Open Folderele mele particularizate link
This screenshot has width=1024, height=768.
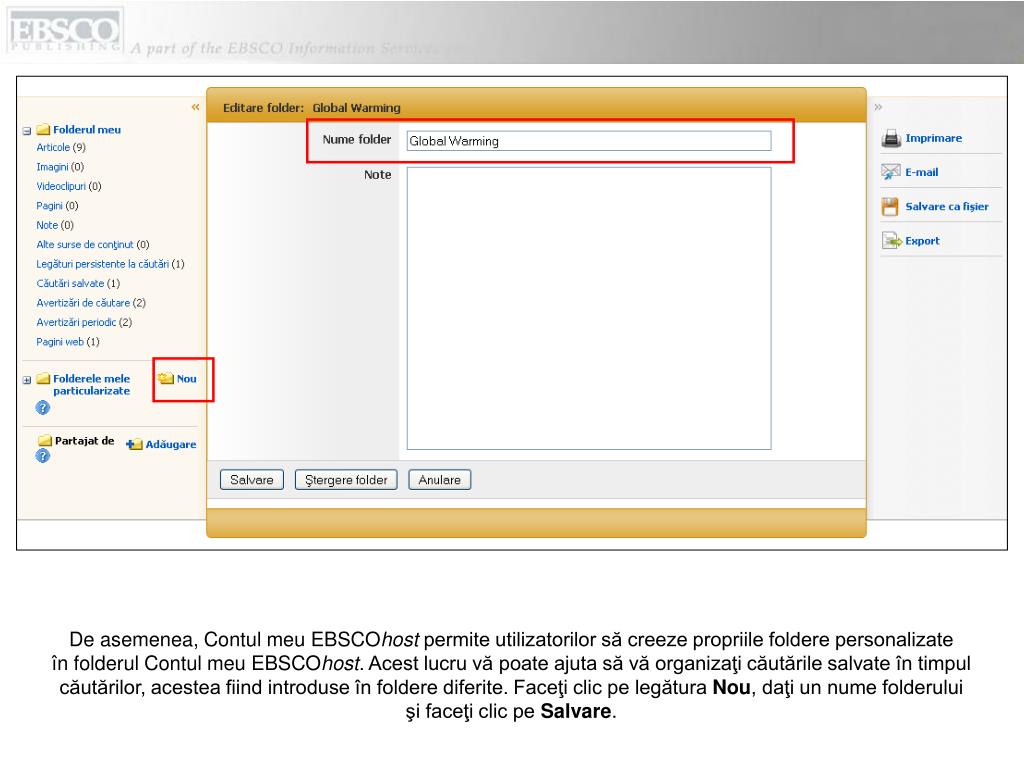pyautogui.click(x=91, y=385)
